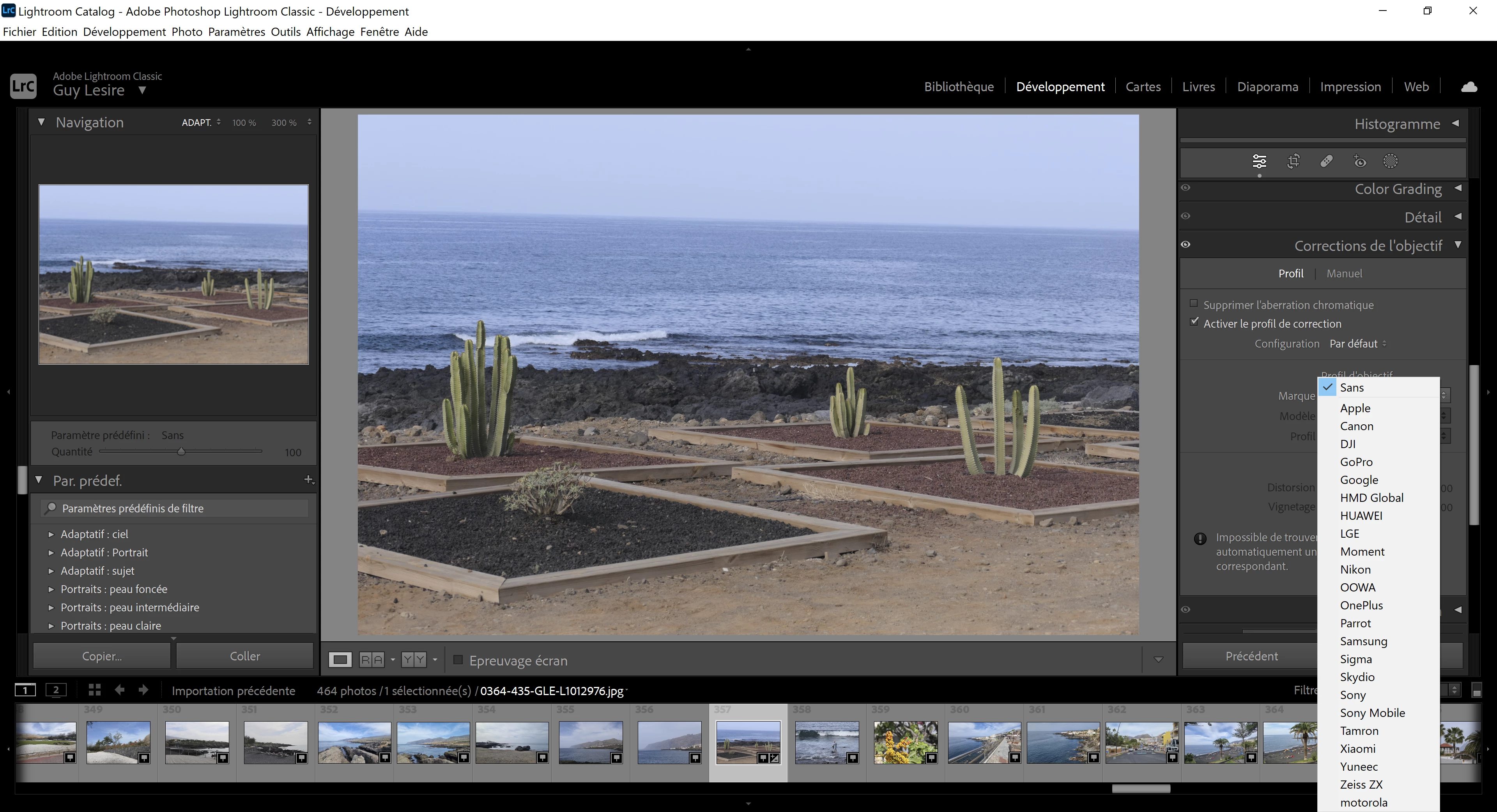Screen dimensions: 1497x812
Task: Click the Précédent button
Action: 1251,656
